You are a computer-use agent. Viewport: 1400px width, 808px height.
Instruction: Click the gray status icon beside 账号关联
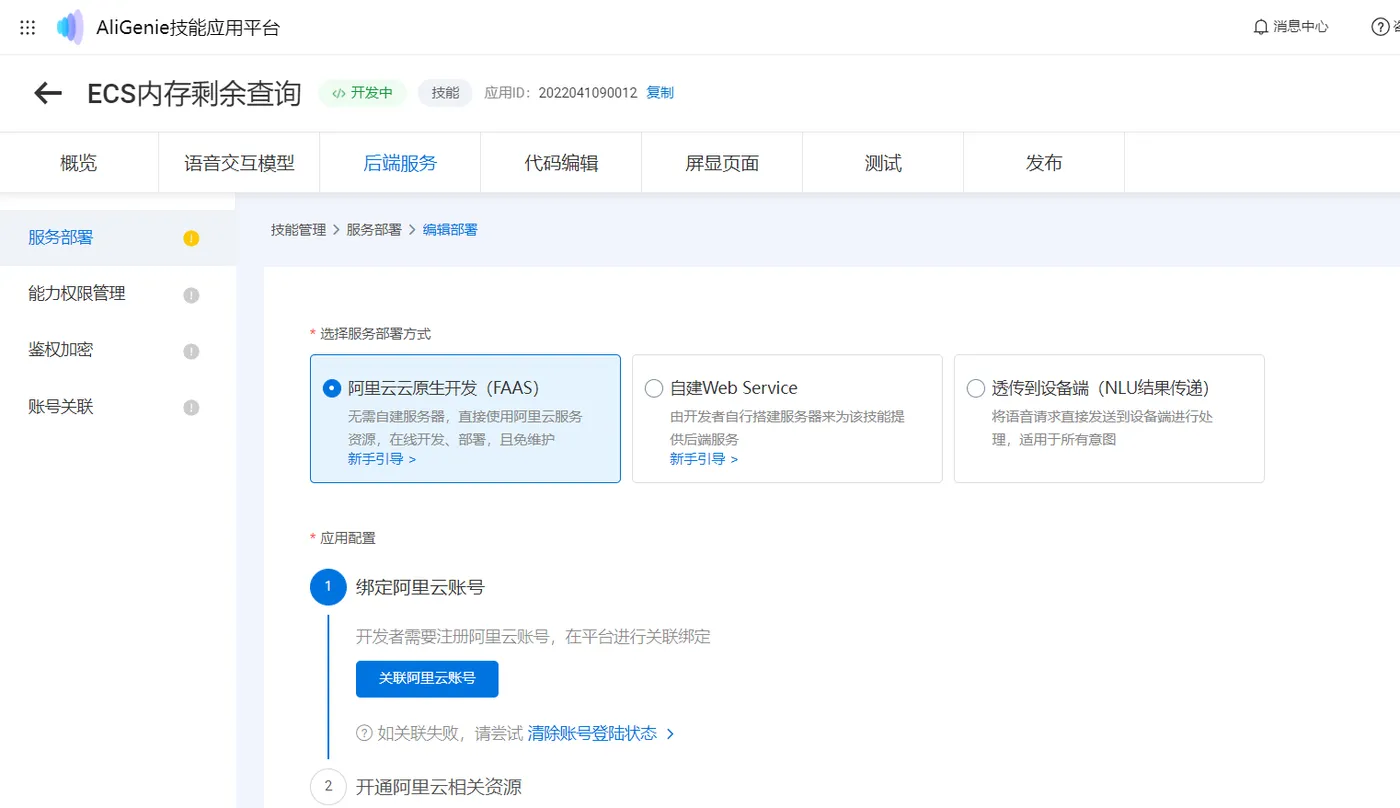click(x=192, y=408)
